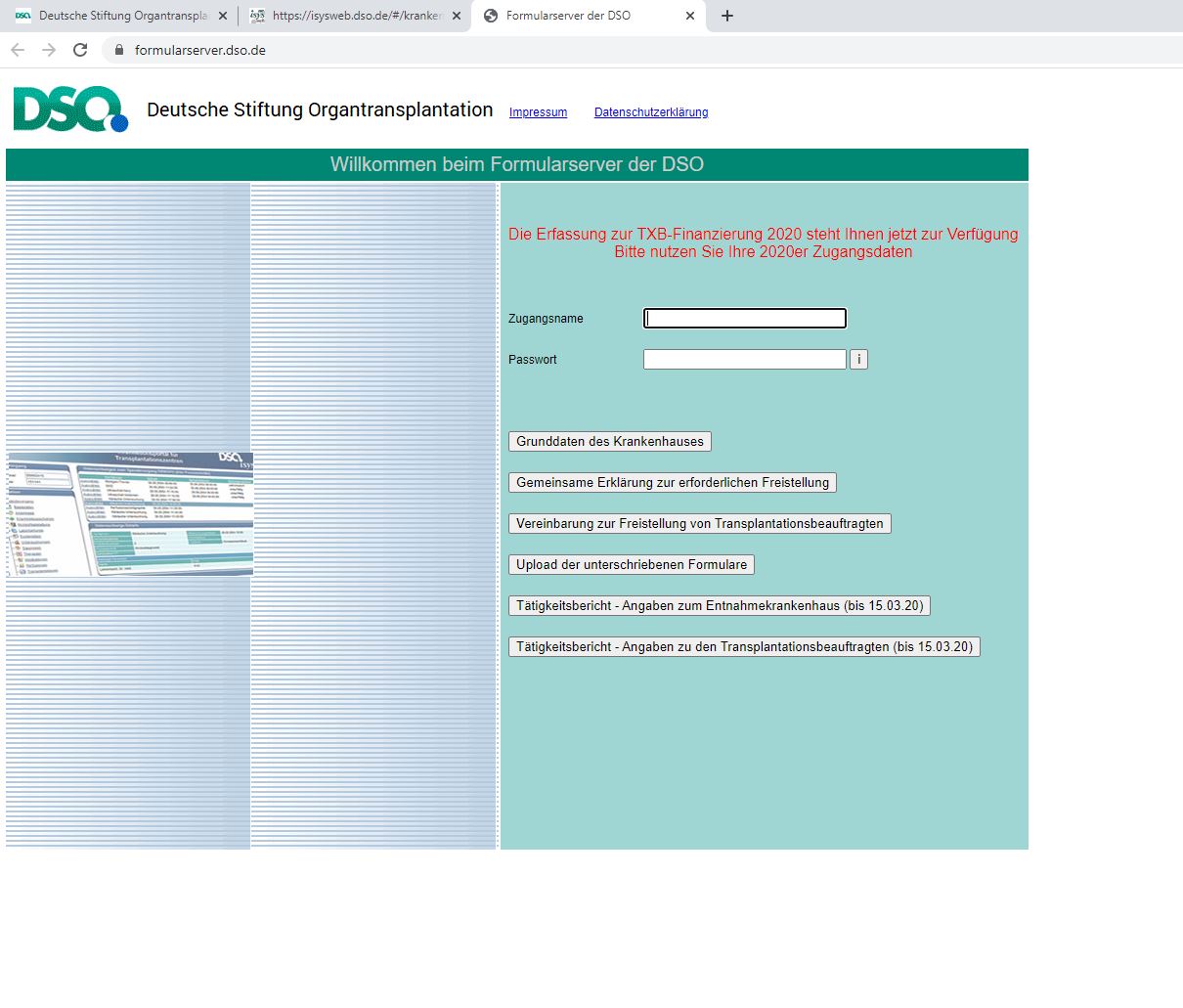The width and height of the screenshot is (1183, 1008).
Task: Open Gemeinsame Erklärung zur erforderlichen Freistellung
Action: [673, 482]
